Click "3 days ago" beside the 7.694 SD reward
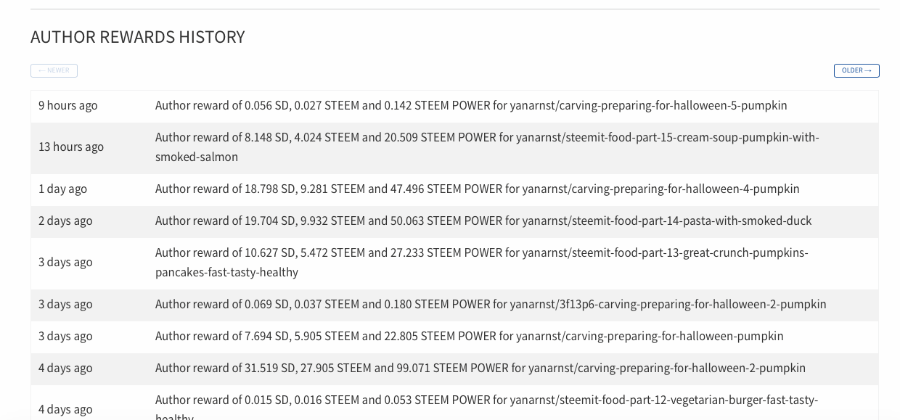The height and width of the screenshot is (420, 900). coord(65,336)
